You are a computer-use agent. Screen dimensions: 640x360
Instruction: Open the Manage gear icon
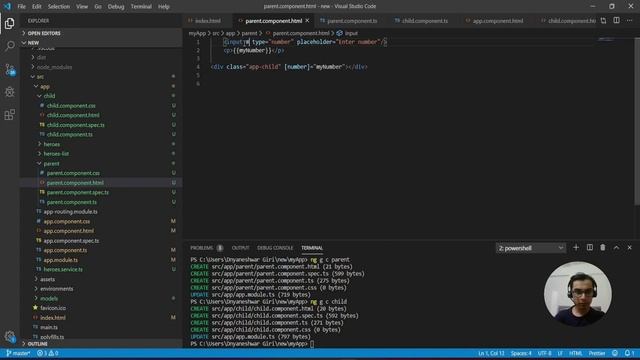tap(9, 336)
